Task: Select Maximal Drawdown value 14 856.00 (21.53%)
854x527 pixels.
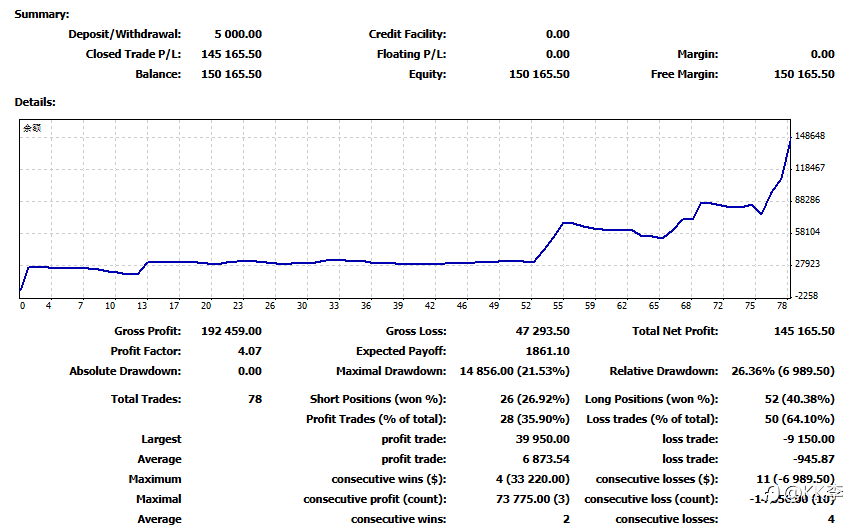Action: (x=515, y=371)
